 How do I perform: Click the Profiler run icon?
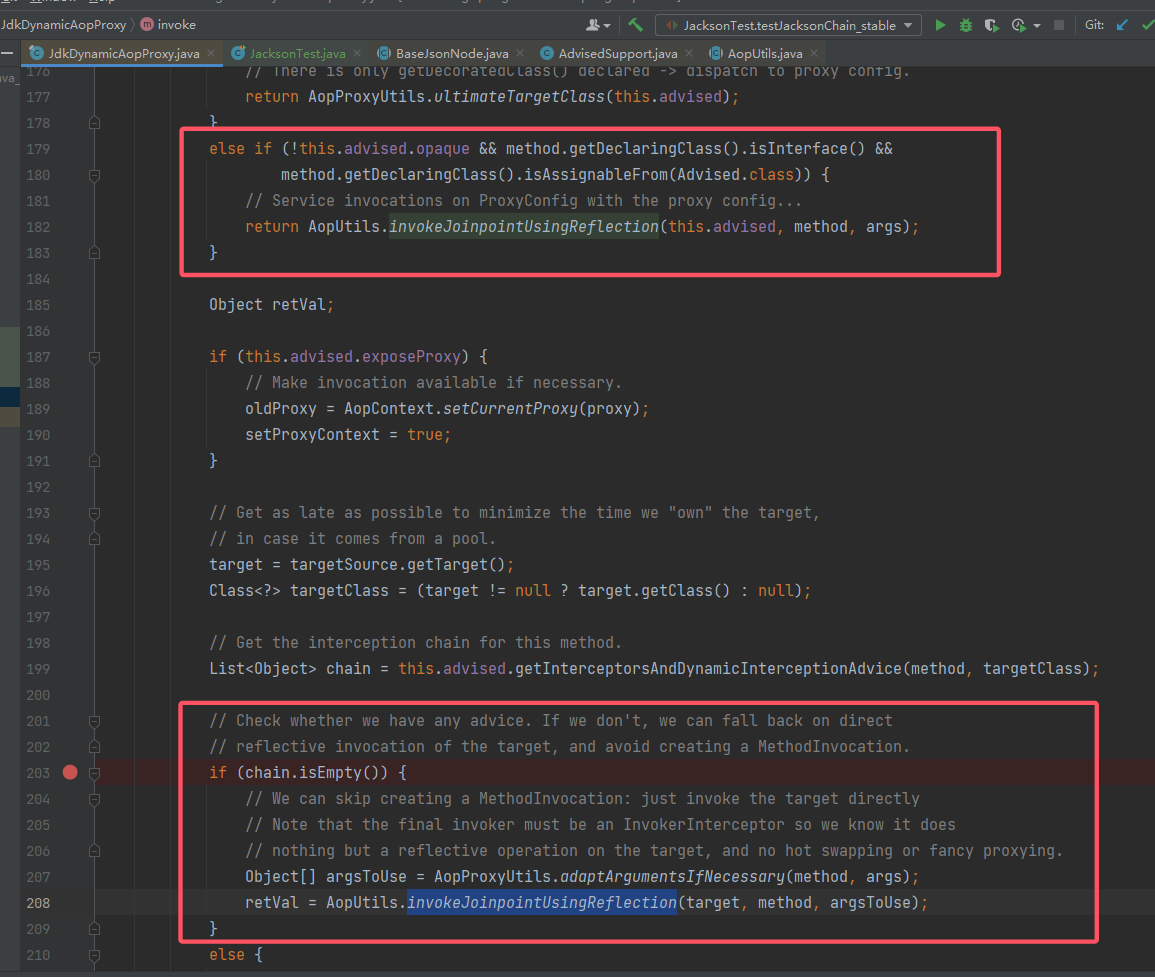coord(1019,25)
